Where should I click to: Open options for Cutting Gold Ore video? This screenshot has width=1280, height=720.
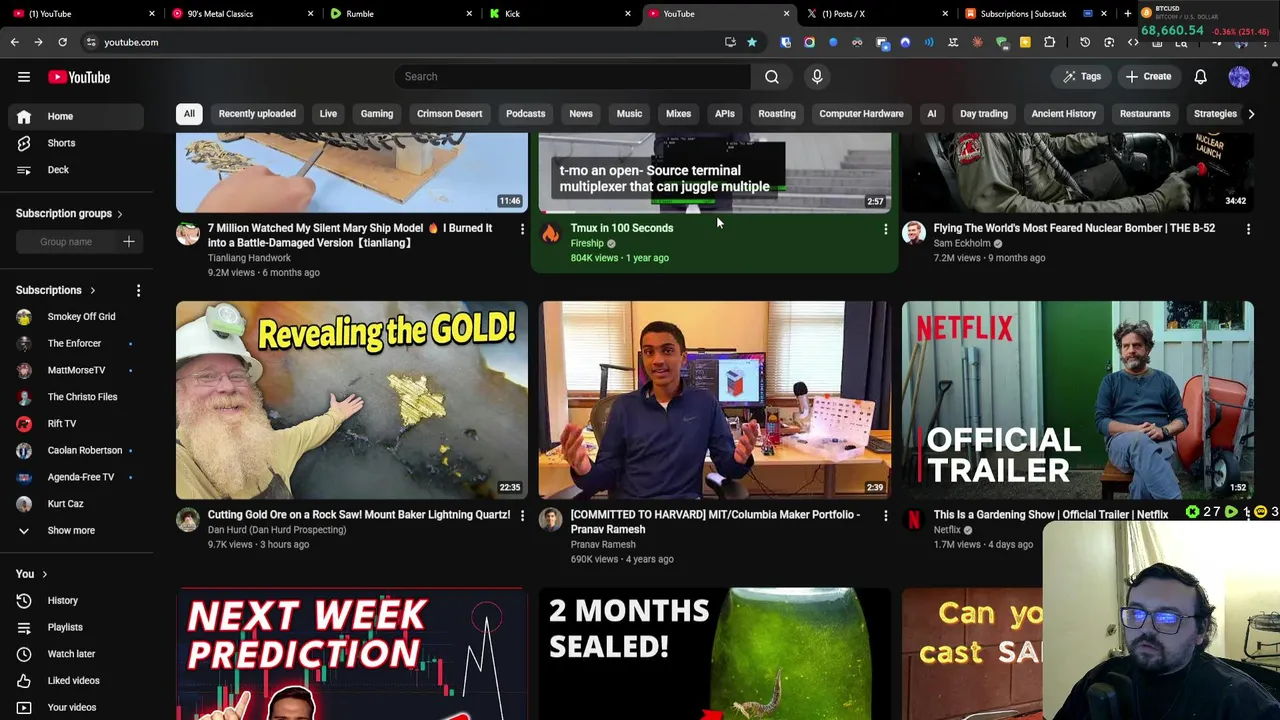(522, 516)
